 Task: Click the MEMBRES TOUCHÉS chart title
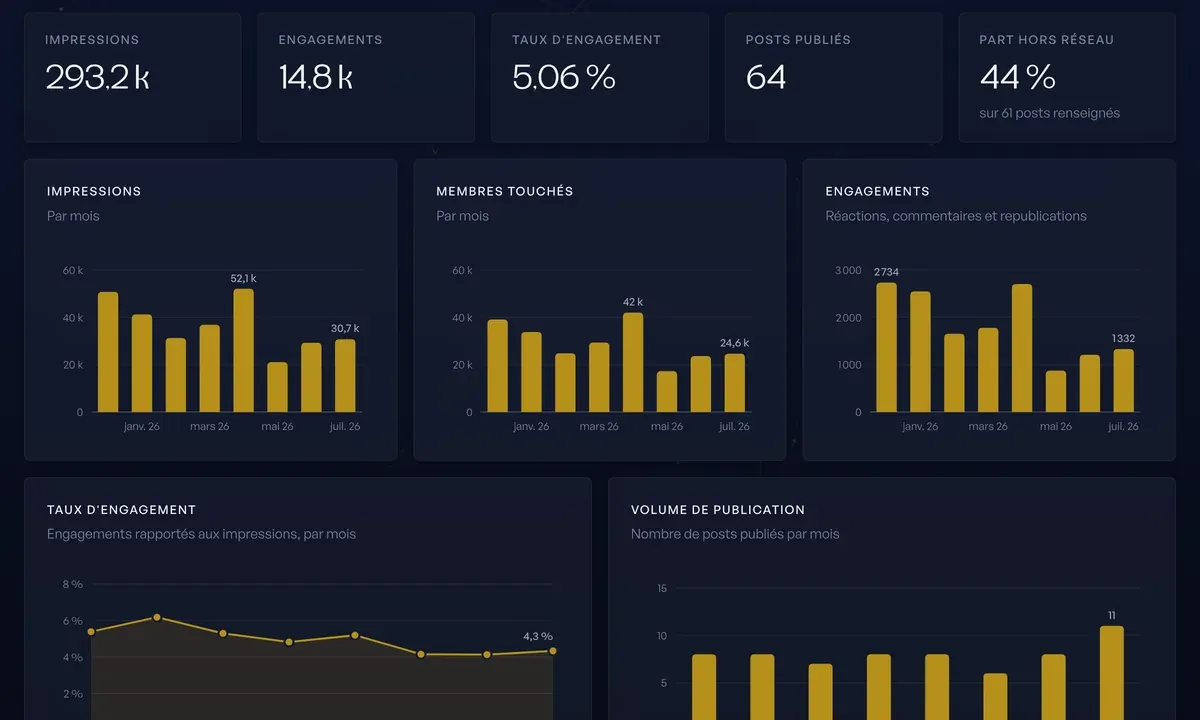504,191
